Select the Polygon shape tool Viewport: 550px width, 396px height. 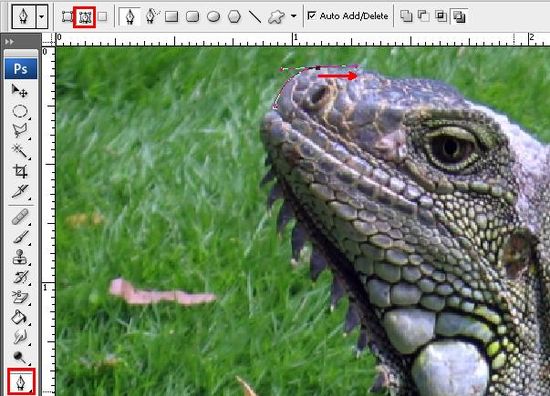(234, 16)
